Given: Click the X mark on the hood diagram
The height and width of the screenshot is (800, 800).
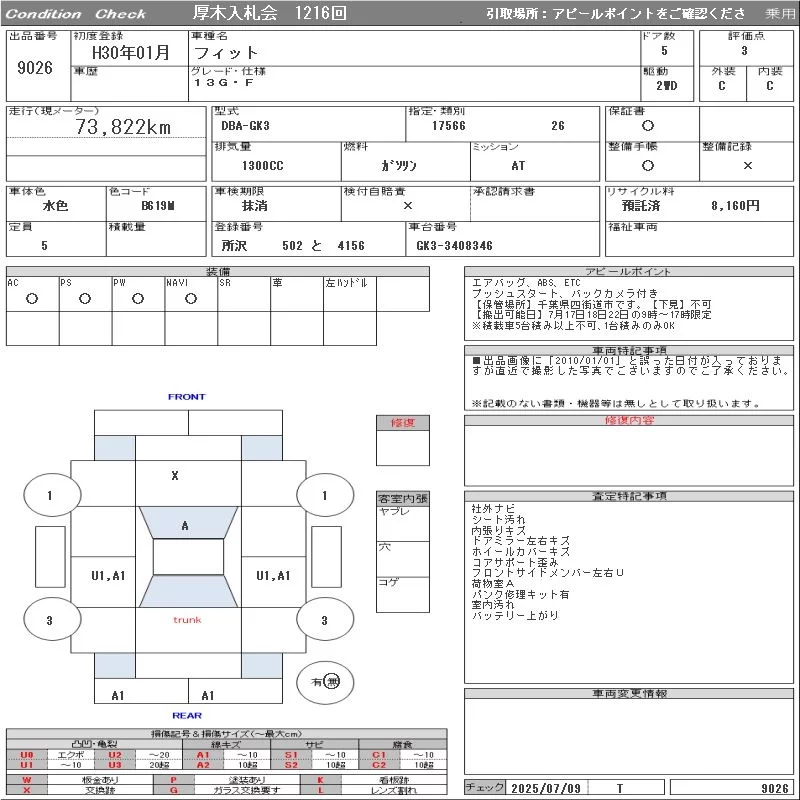Looking at the screenshot, I should click(175, 476).
